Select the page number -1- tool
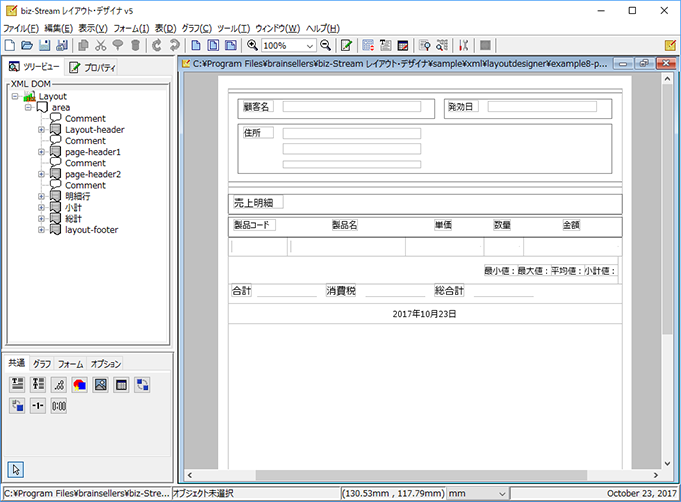Image resolution: width=681 pixels, height=502 pixels. pyautogui.click(x=38, y=406)
